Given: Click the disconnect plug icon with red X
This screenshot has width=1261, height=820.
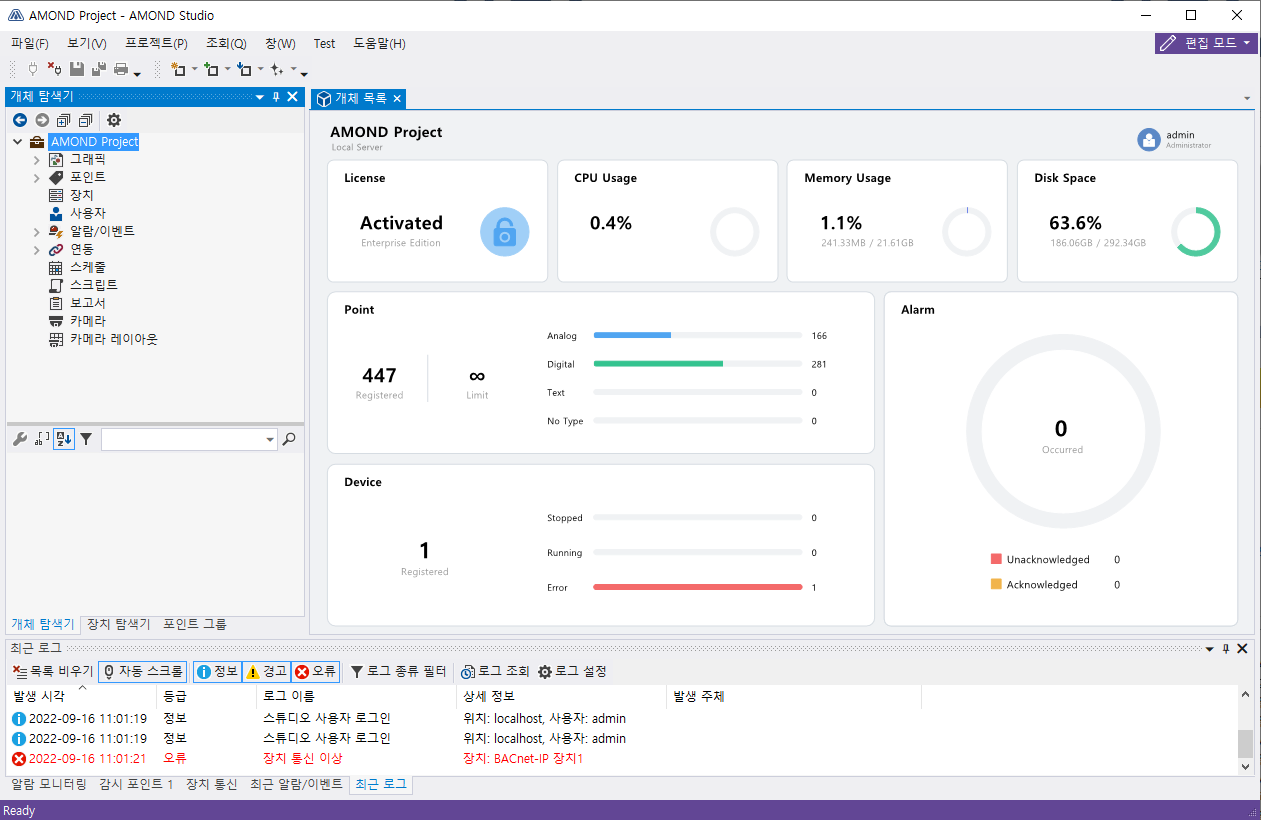Looking at the screenshot, I should coord(55,69).
